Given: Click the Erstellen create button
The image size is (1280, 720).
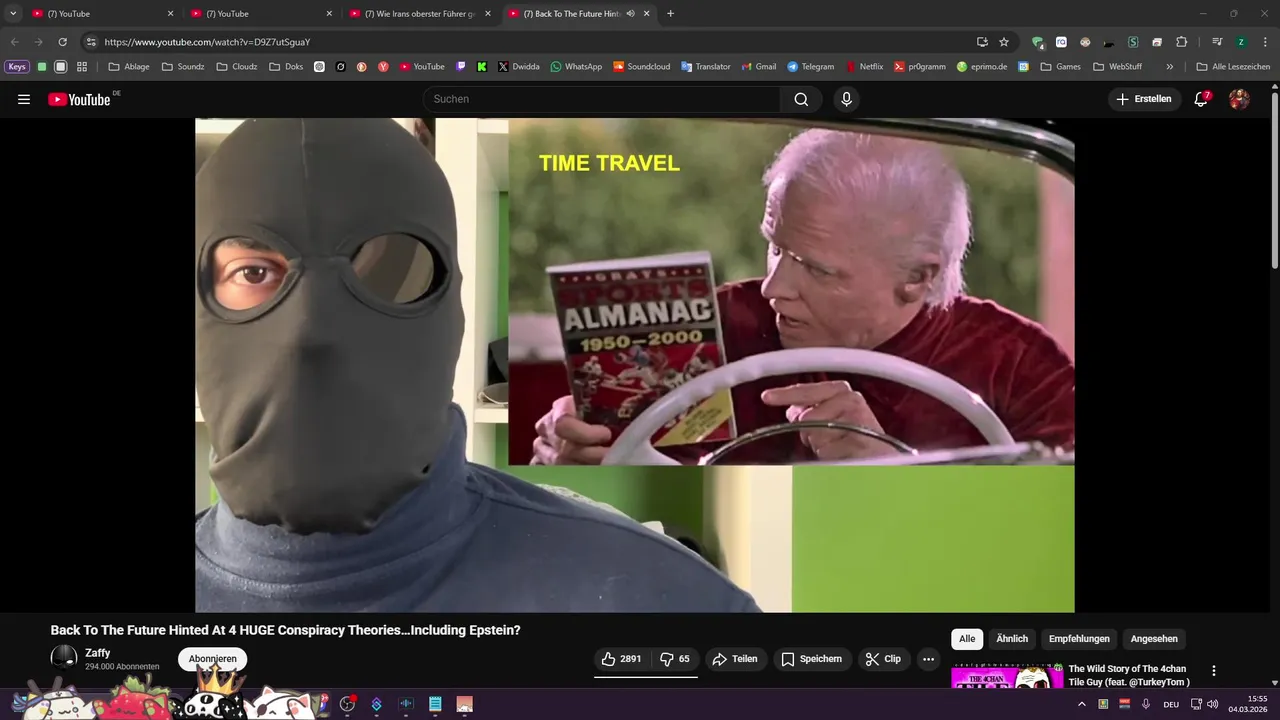Looking at the screenshot, I should tap(1144, 99).
